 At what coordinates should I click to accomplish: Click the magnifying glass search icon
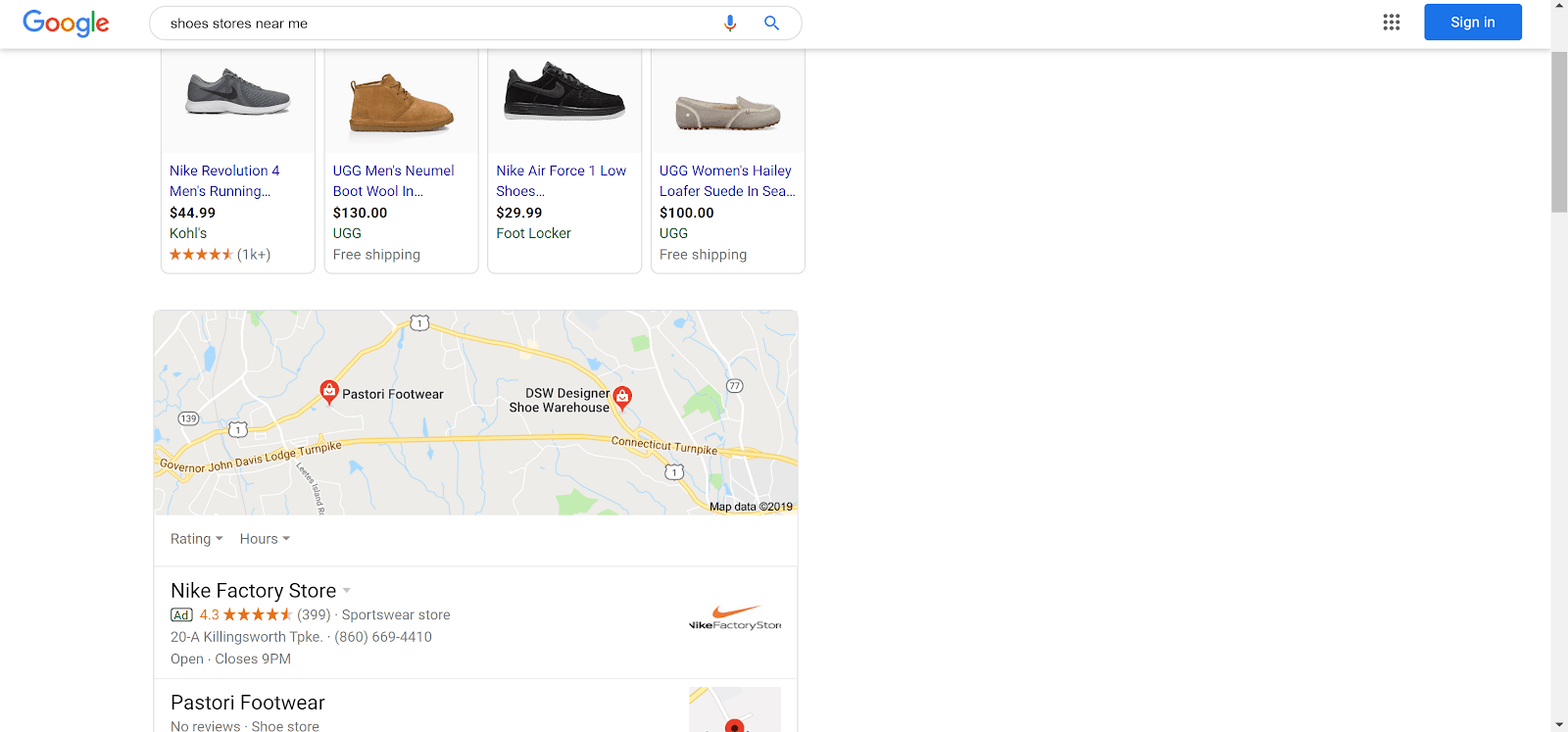[x=771, y=23]
